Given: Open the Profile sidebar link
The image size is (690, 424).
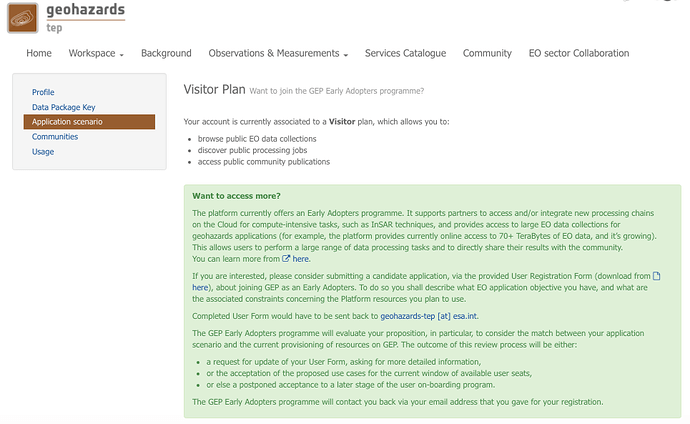Looking at the screenshot, I should click(43, 92).
